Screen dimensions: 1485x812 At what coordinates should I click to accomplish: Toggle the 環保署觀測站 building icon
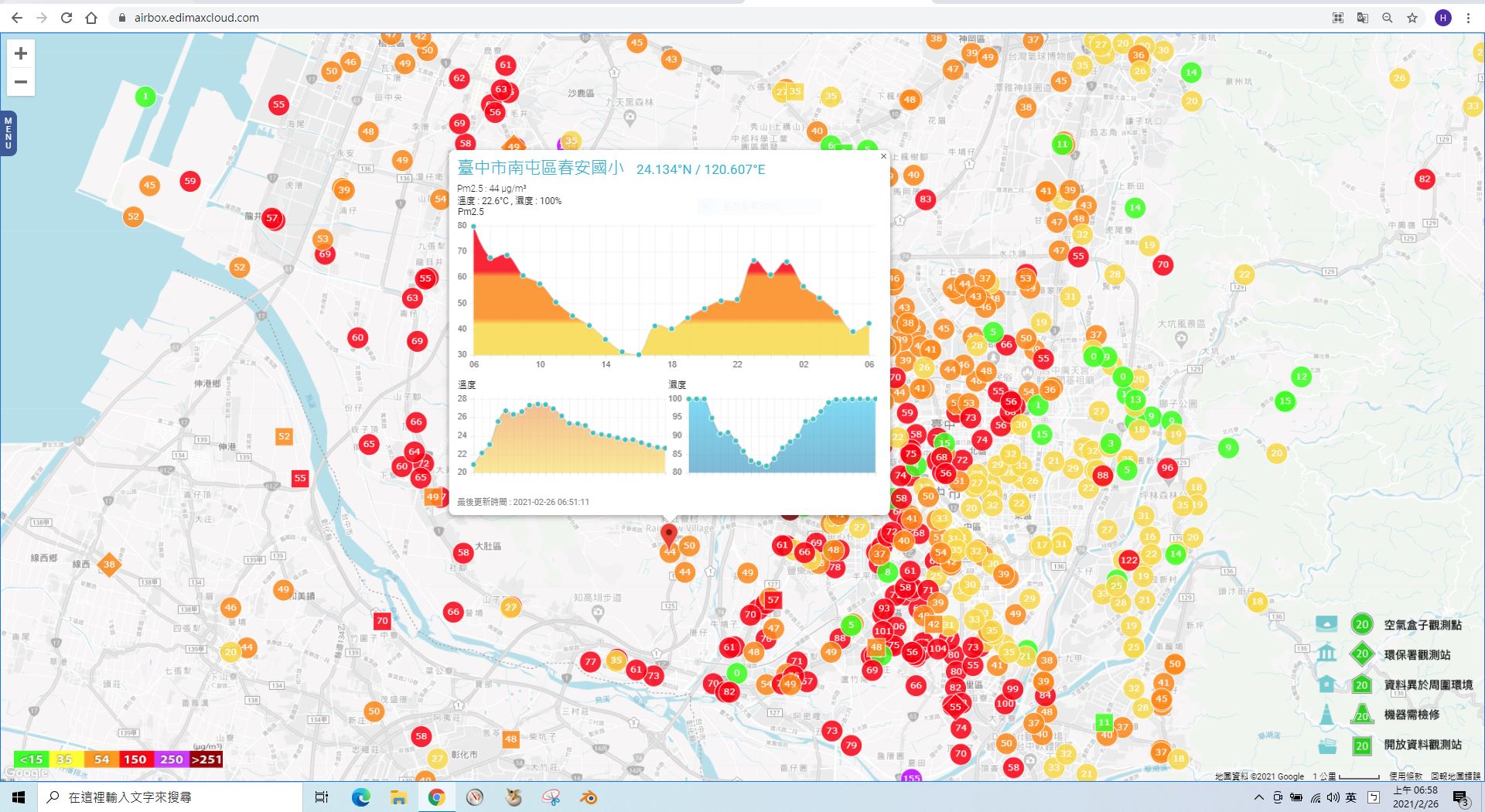pos(1326,653)
